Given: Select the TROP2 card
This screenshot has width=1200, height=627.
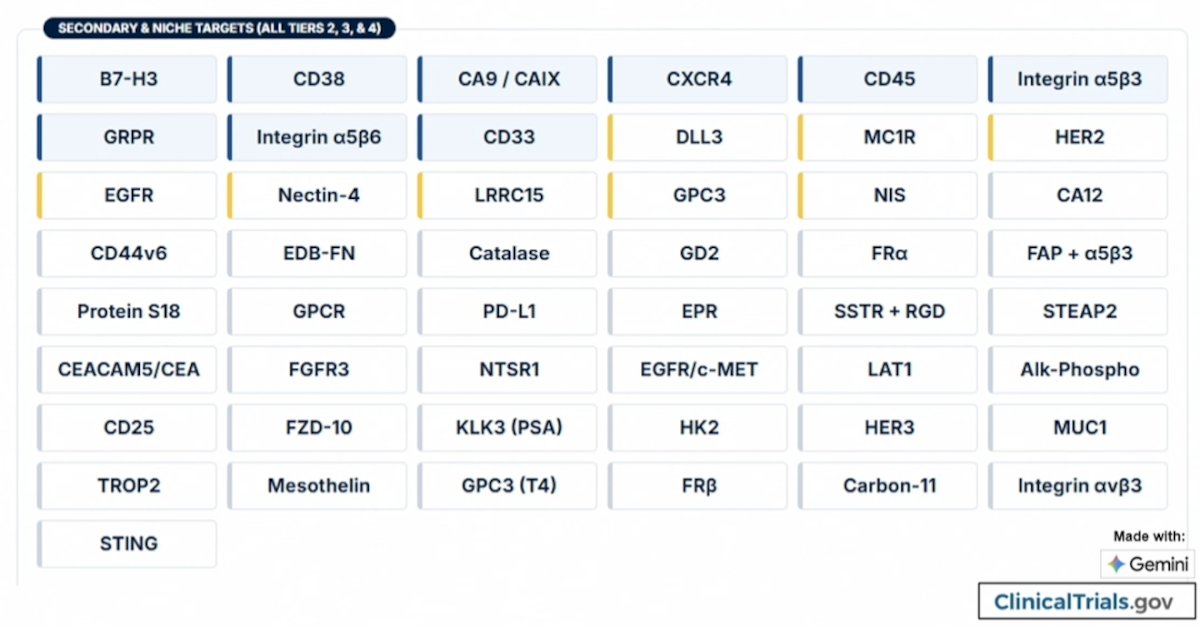Looking at the screenshot, I should pos(127,485).
